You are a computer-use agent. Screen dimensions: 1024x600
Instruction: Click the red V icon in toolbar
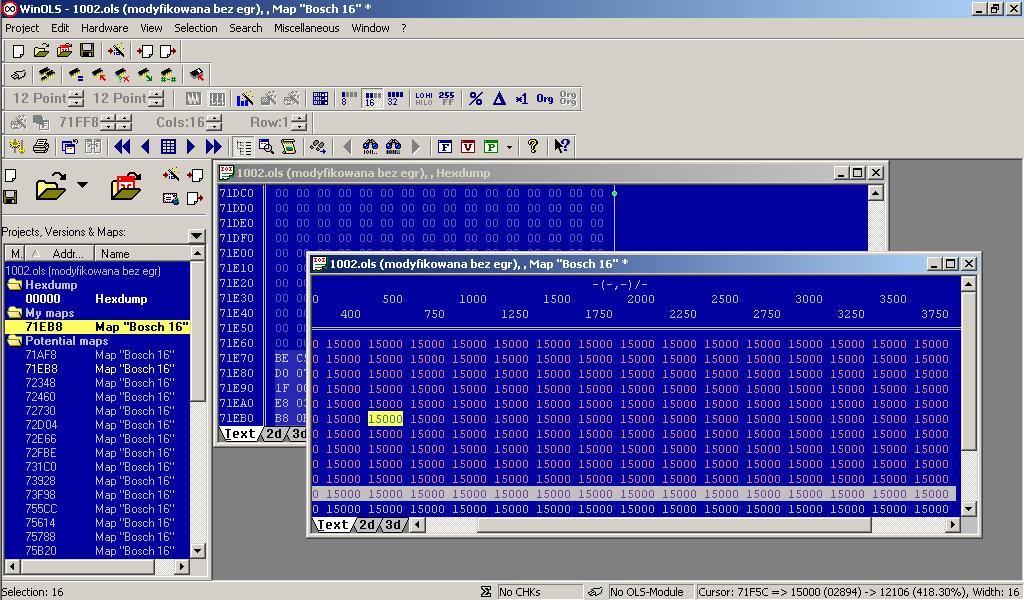[468, 146]
